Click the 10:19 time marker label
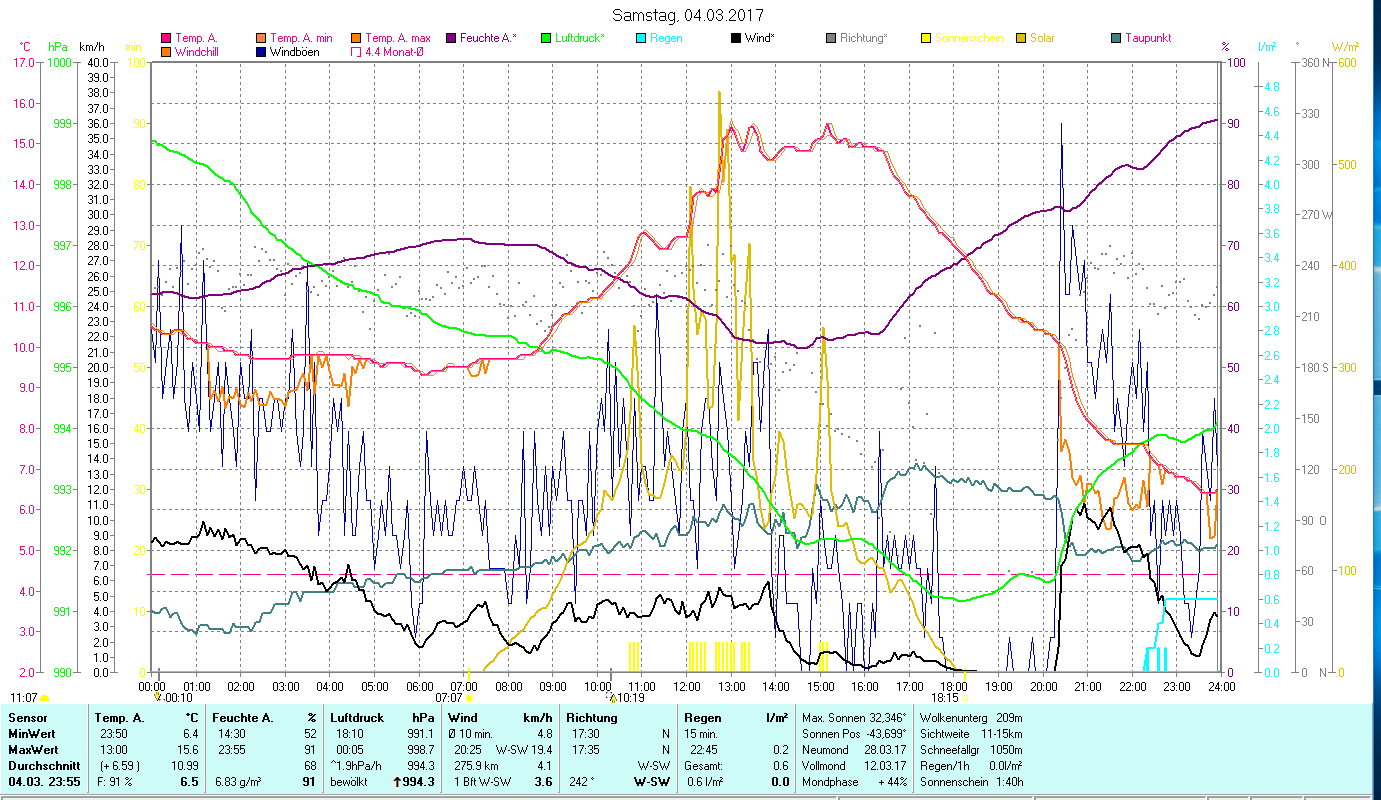The image size is (1381, 800). (x=630, y=698)
